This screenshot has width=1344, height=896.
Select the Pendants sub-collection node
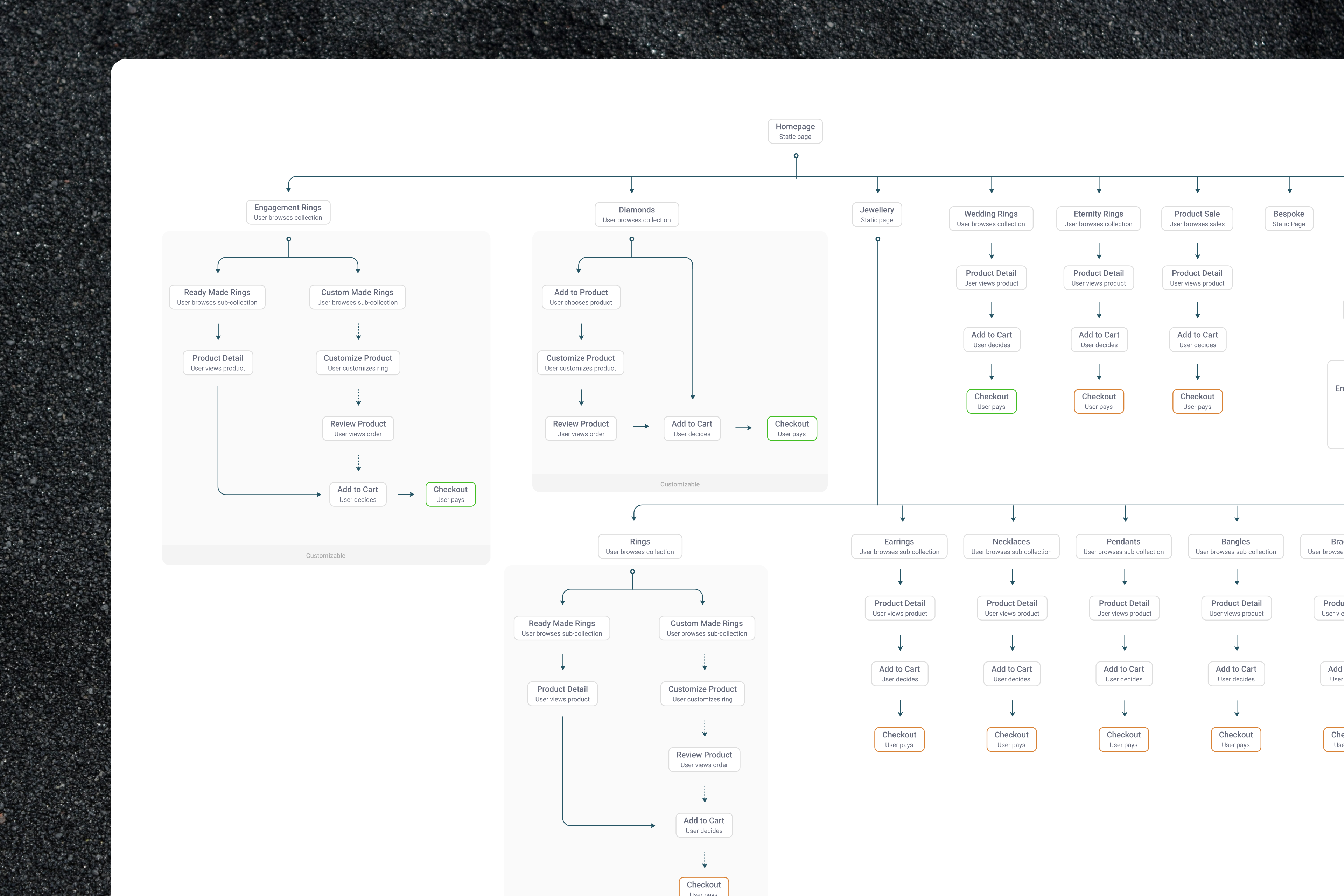(x=1123, y=546)
